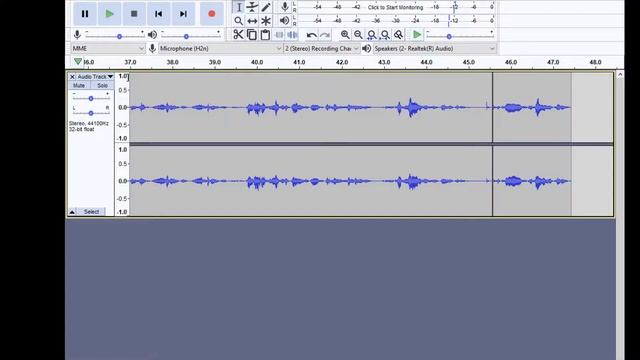Zoom out of the waveform

(x=358, y=35)
